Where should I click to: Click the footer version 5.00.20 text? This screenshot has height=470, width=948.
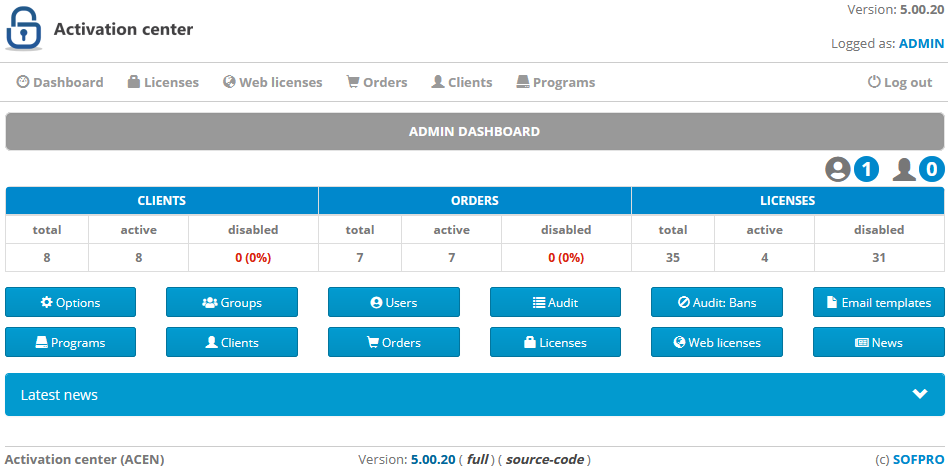click(x=433, y=460)
